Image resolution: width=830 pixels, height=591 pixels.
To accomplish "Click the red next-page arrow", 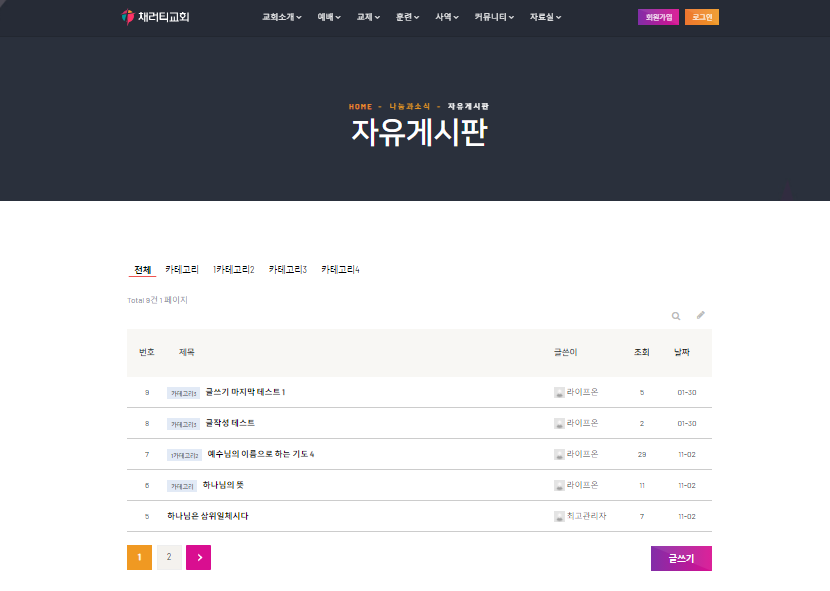I will tap(198, 557).
